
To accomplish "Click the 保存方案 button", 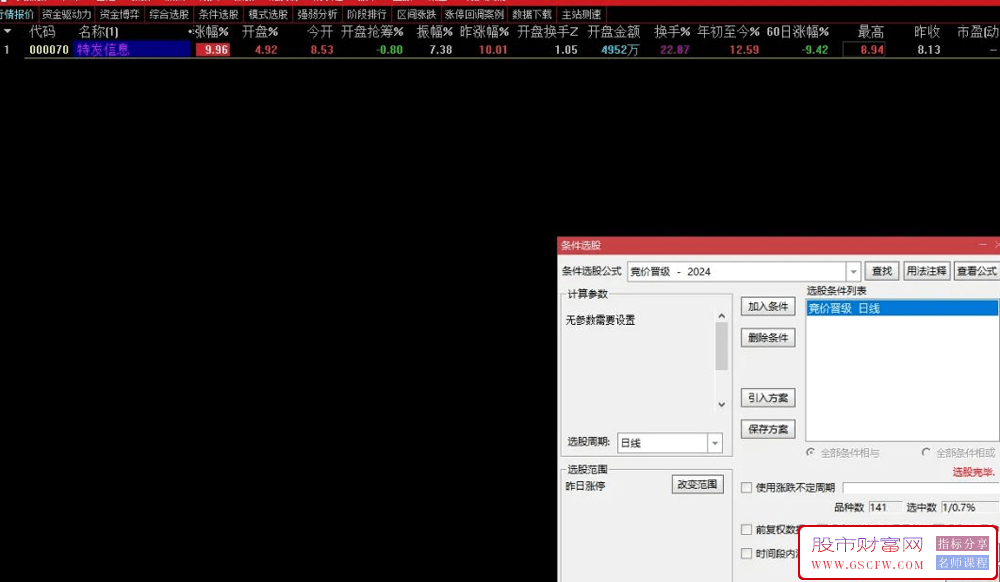I will [x=768, y=429].
